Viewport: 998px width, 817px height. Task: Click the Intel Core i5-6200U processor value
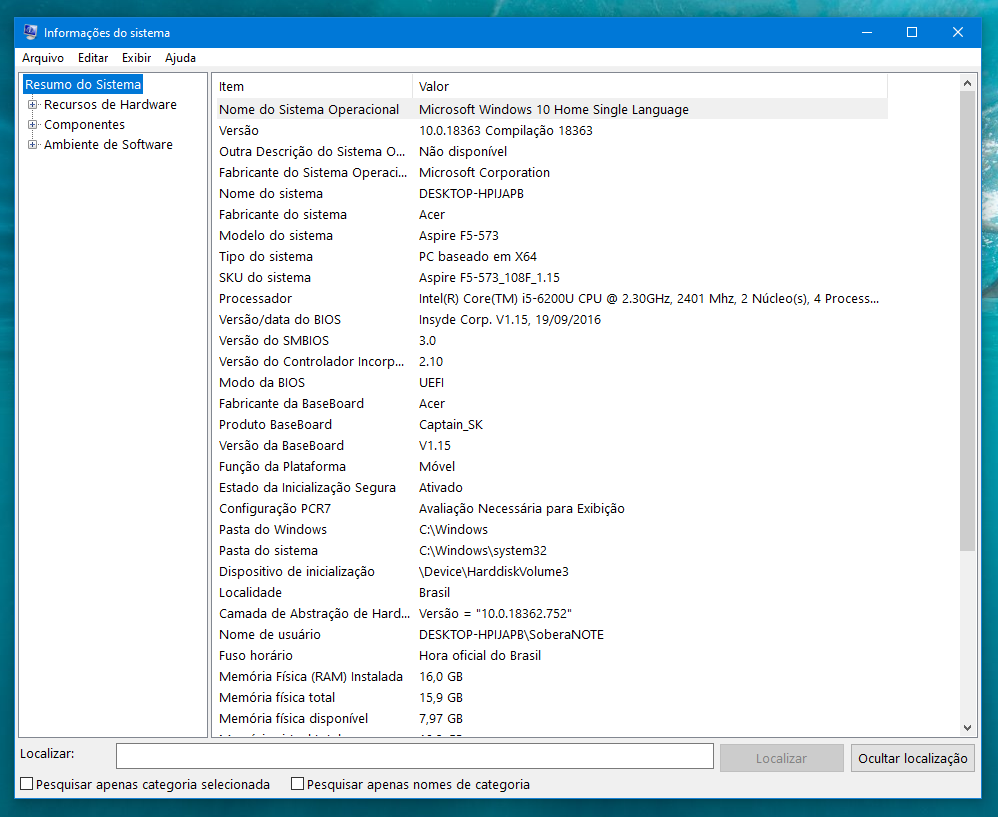649,298
